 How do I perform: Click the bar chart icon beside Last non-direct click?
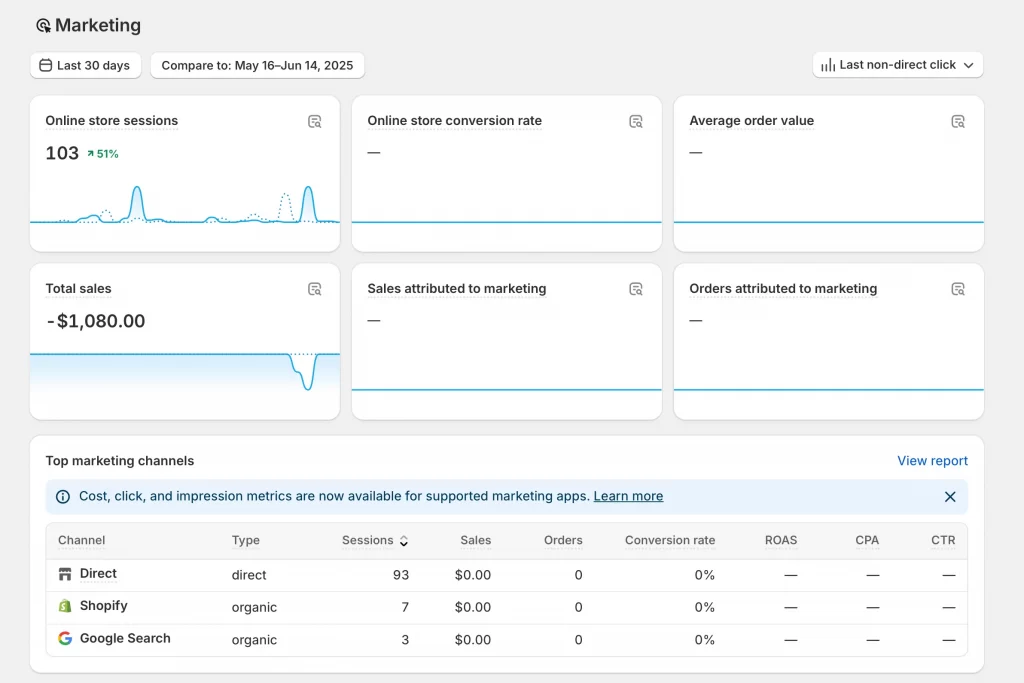tap(828, 65)
